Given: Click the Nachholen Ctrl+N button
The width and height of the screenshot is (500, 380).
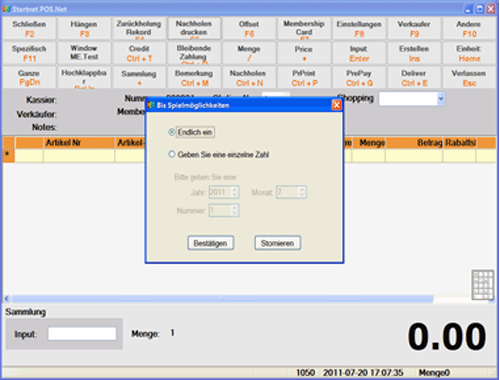Looking at the screenshot, I should pos(249,77).
